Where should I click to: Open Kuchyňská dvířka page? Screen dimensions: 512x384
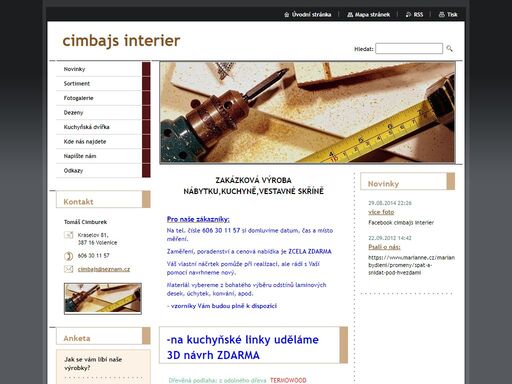click(99, 127)
